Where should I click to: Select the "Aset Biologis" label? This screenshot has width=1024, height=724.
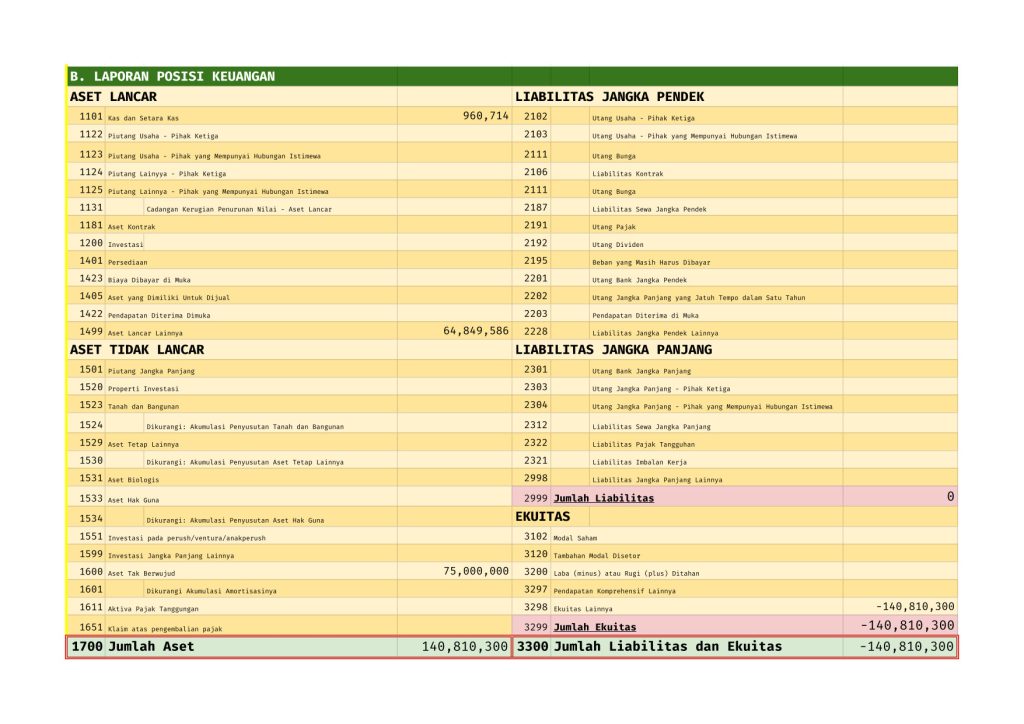[x=133, y=479]
